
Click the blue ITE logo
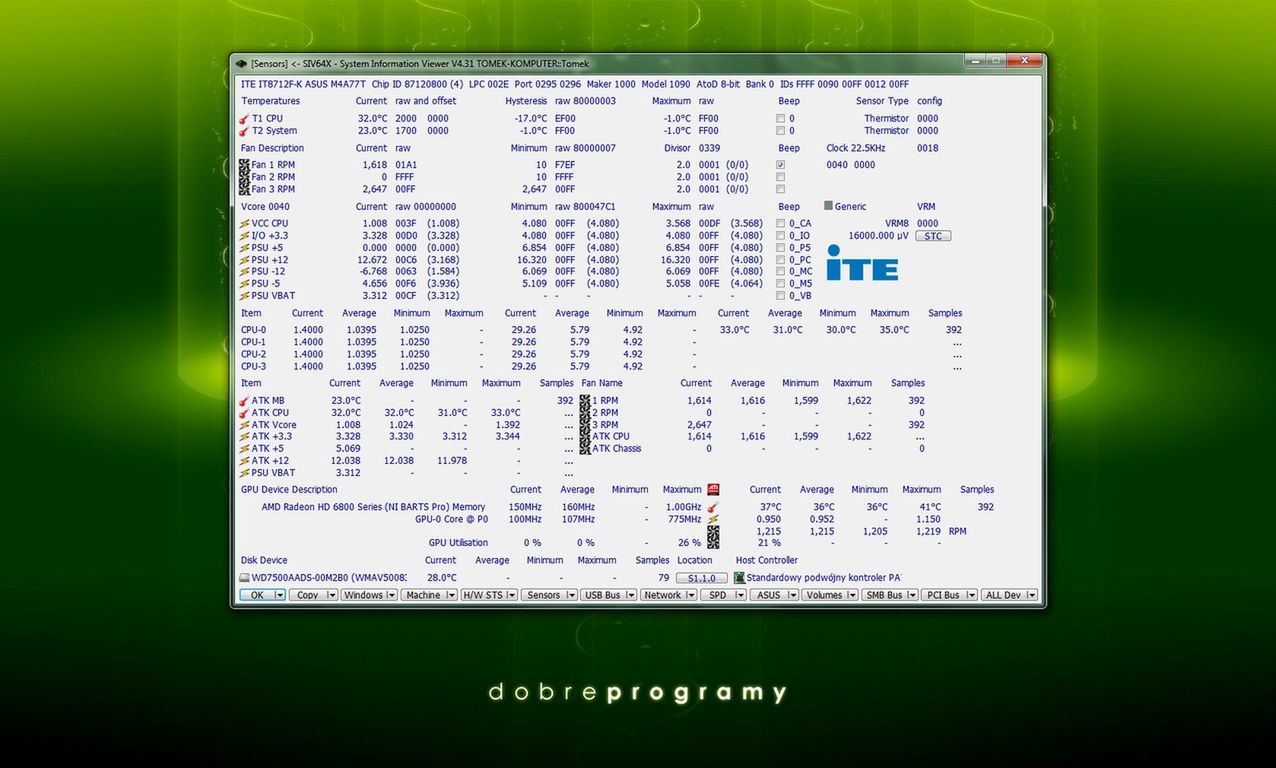click(862, 264)
